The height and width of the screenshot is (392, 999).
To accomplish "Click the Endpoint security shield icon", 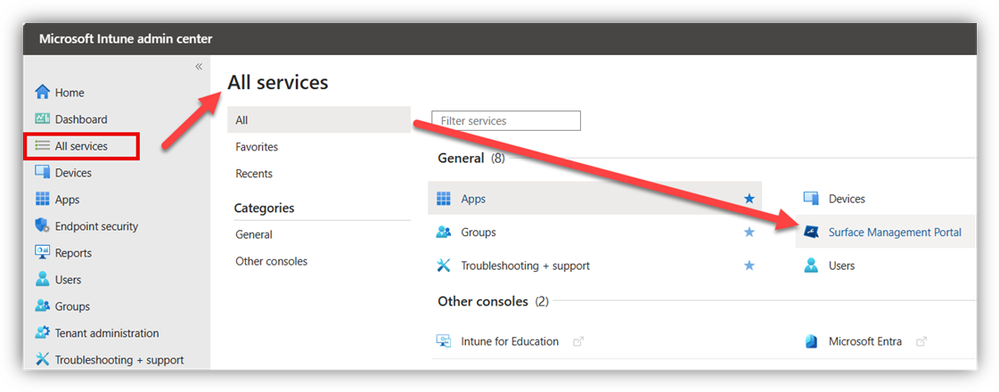I will (x=42, y=226).
